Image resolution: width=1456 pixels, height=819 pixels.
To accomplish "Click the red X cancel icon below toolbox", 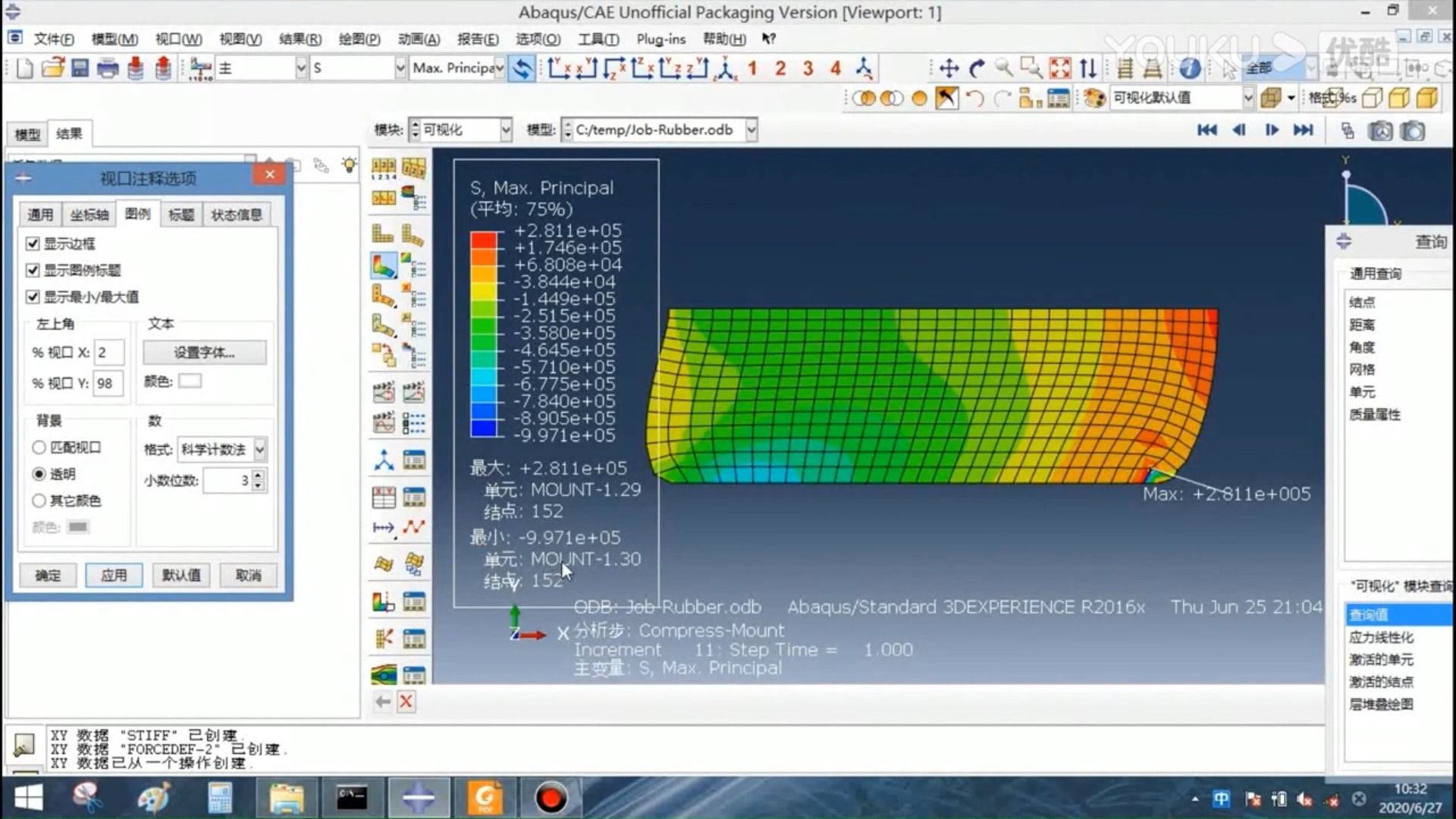I will [x=406, y=701].
